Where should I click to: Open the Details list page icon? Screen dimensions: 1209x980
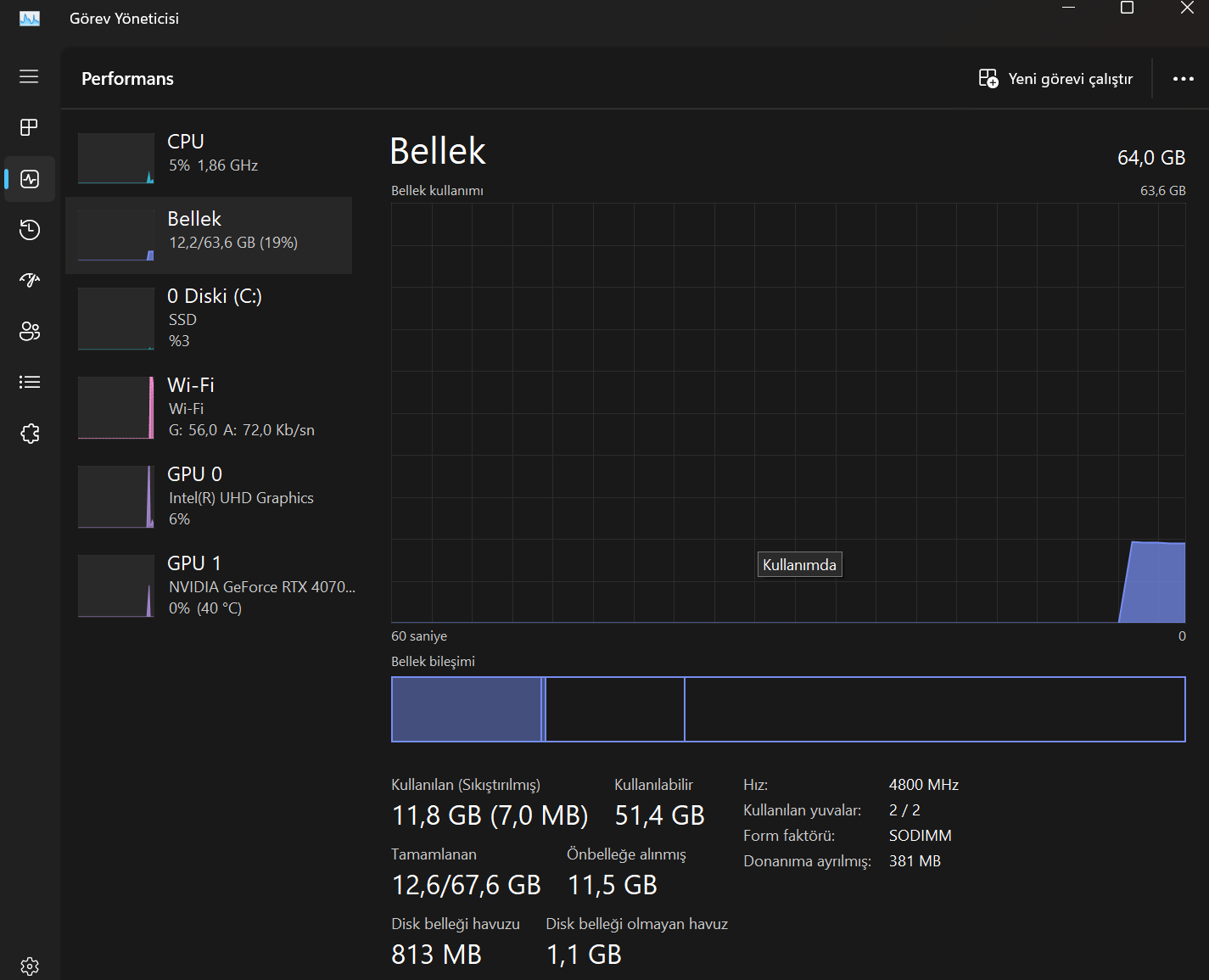tap(30, 382)
